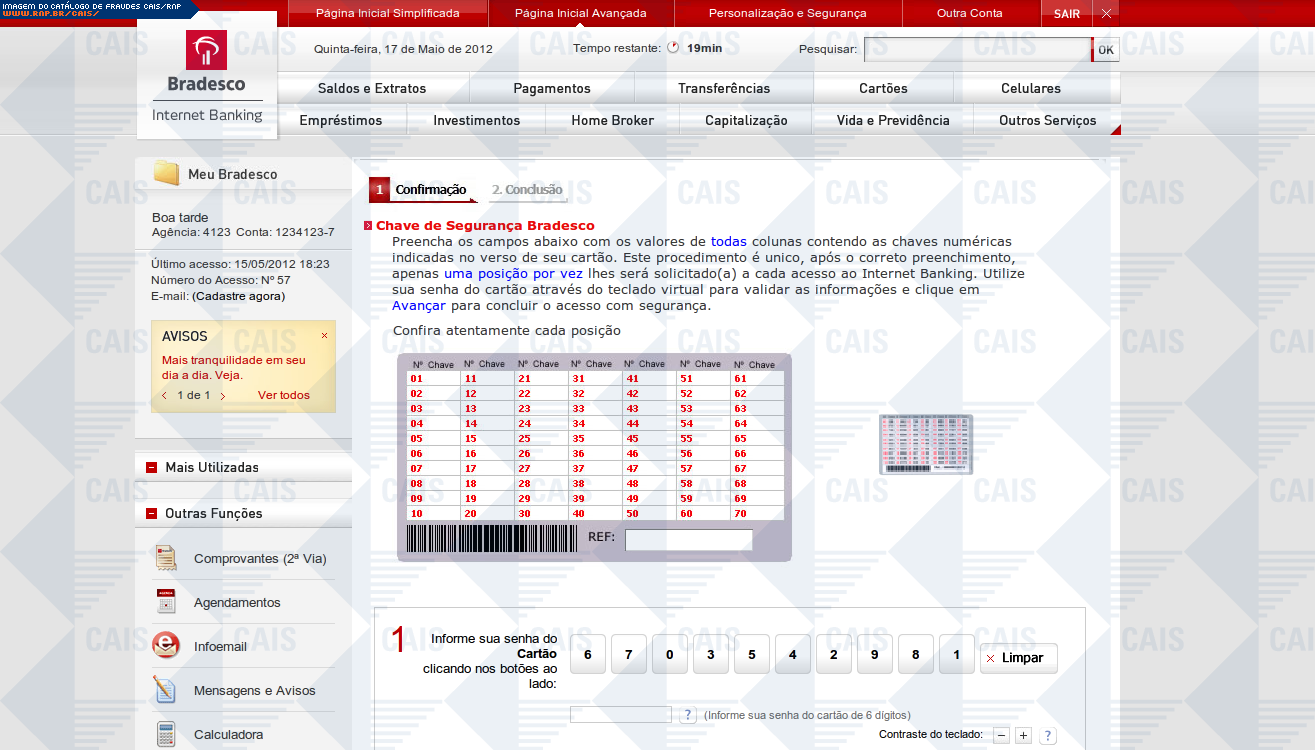Click the Agendamentos calendar icon
Image resolution: width=1315 pixels, height=750 pixels.
click(x=166, y=602)
